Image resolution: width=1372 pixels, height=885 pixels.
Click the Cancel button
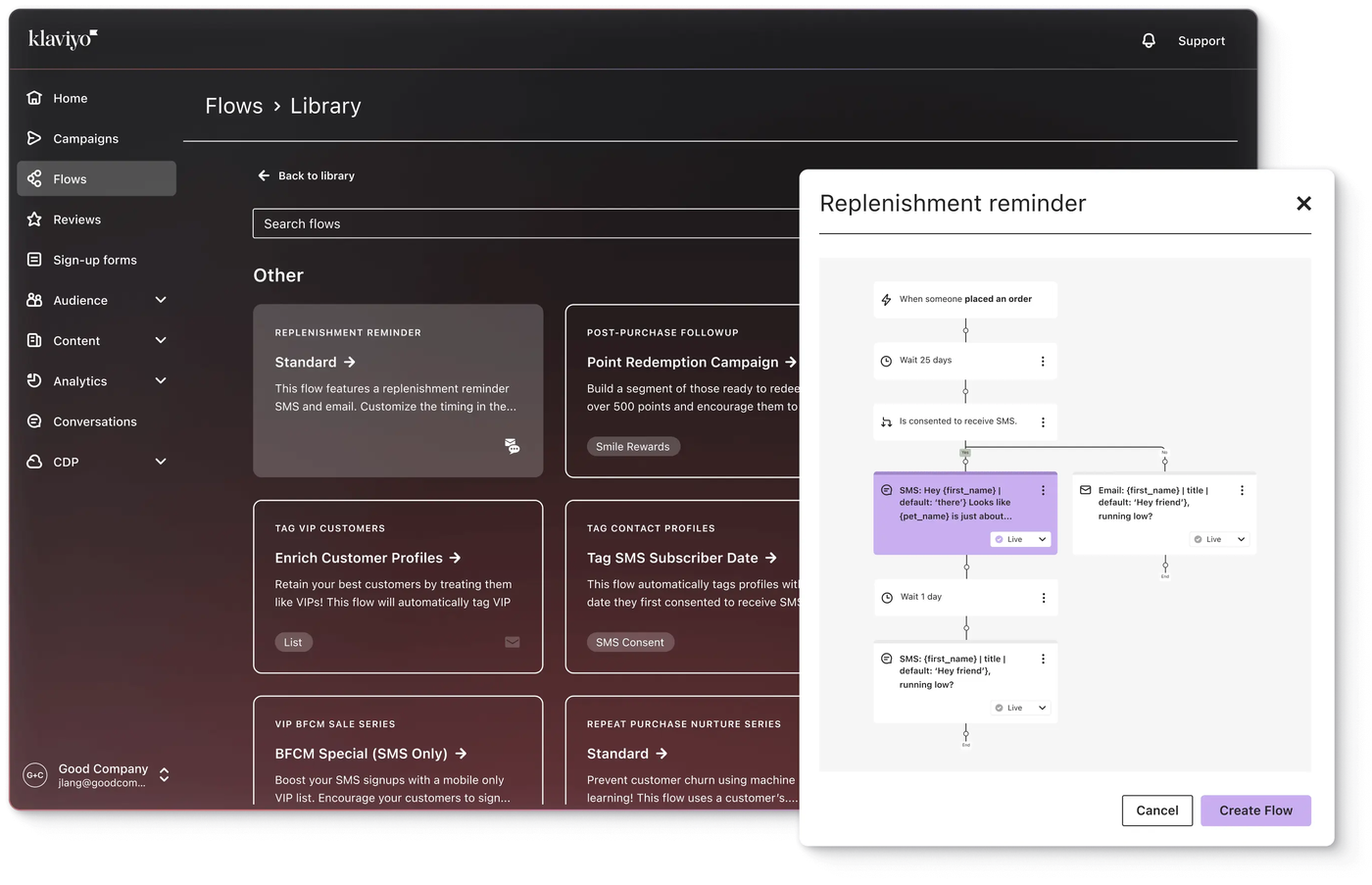pyautogui.click(x=1157, y=811)
